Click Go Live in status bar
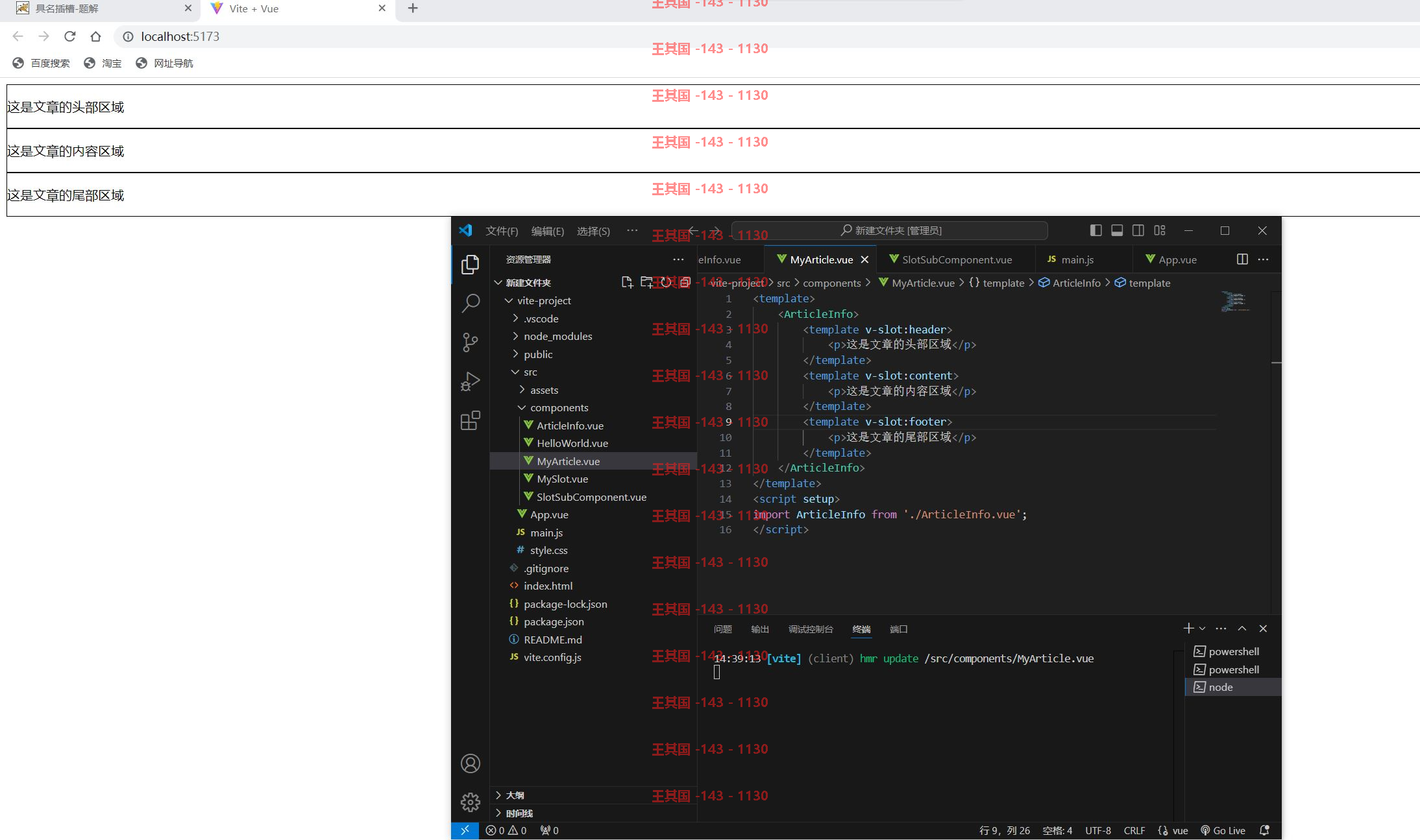 click(1223, 830)
